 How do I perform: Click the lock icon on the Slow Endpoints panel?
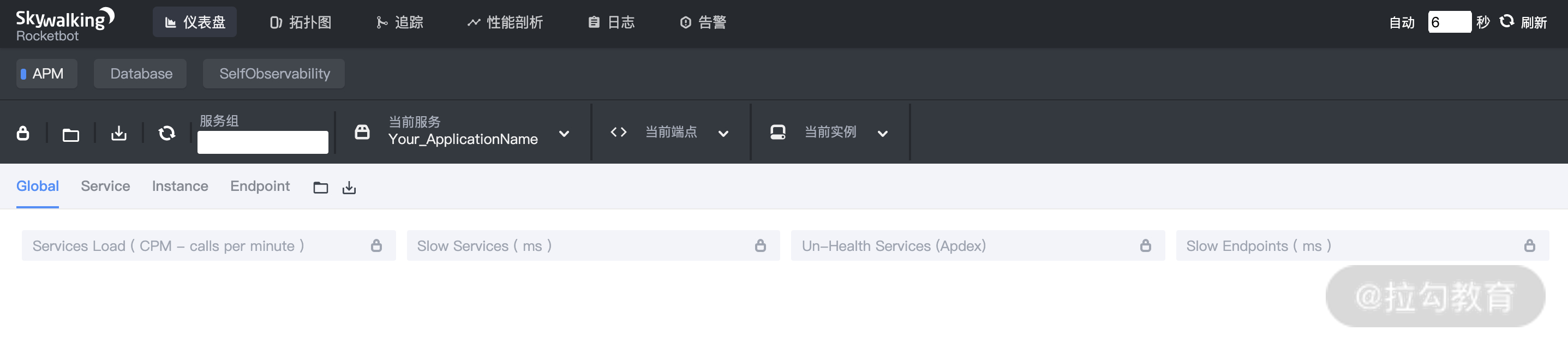coord(1530,245)
